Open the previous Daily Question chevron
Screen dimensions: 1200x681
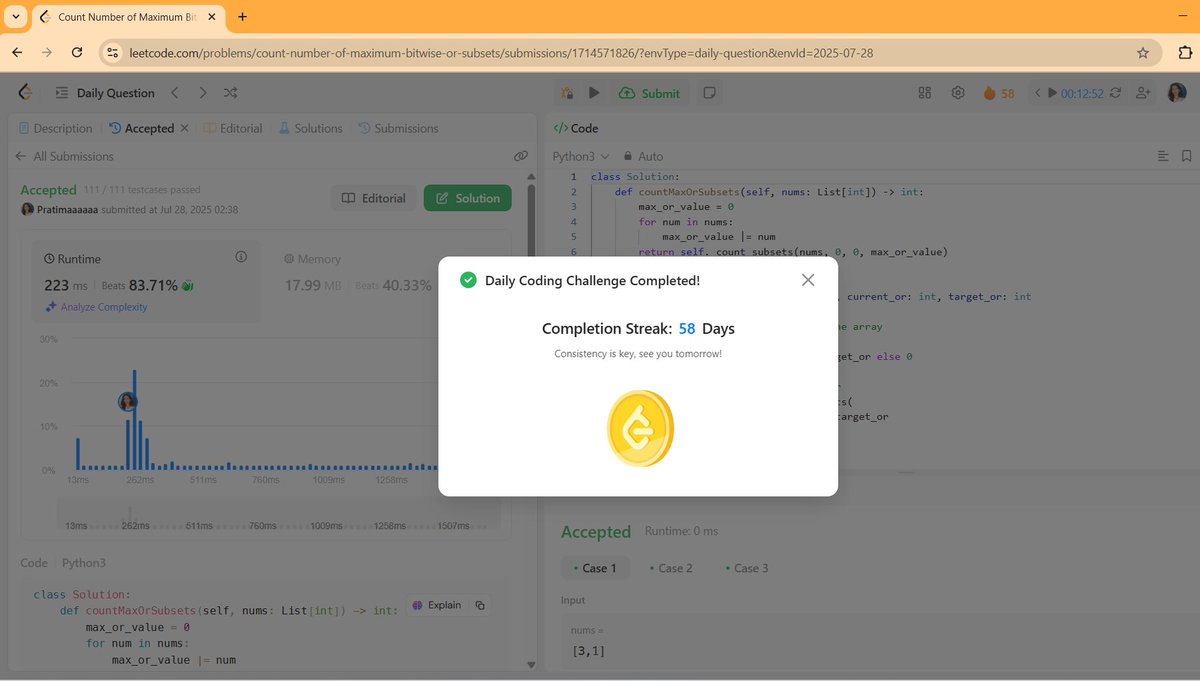(174, 92)
